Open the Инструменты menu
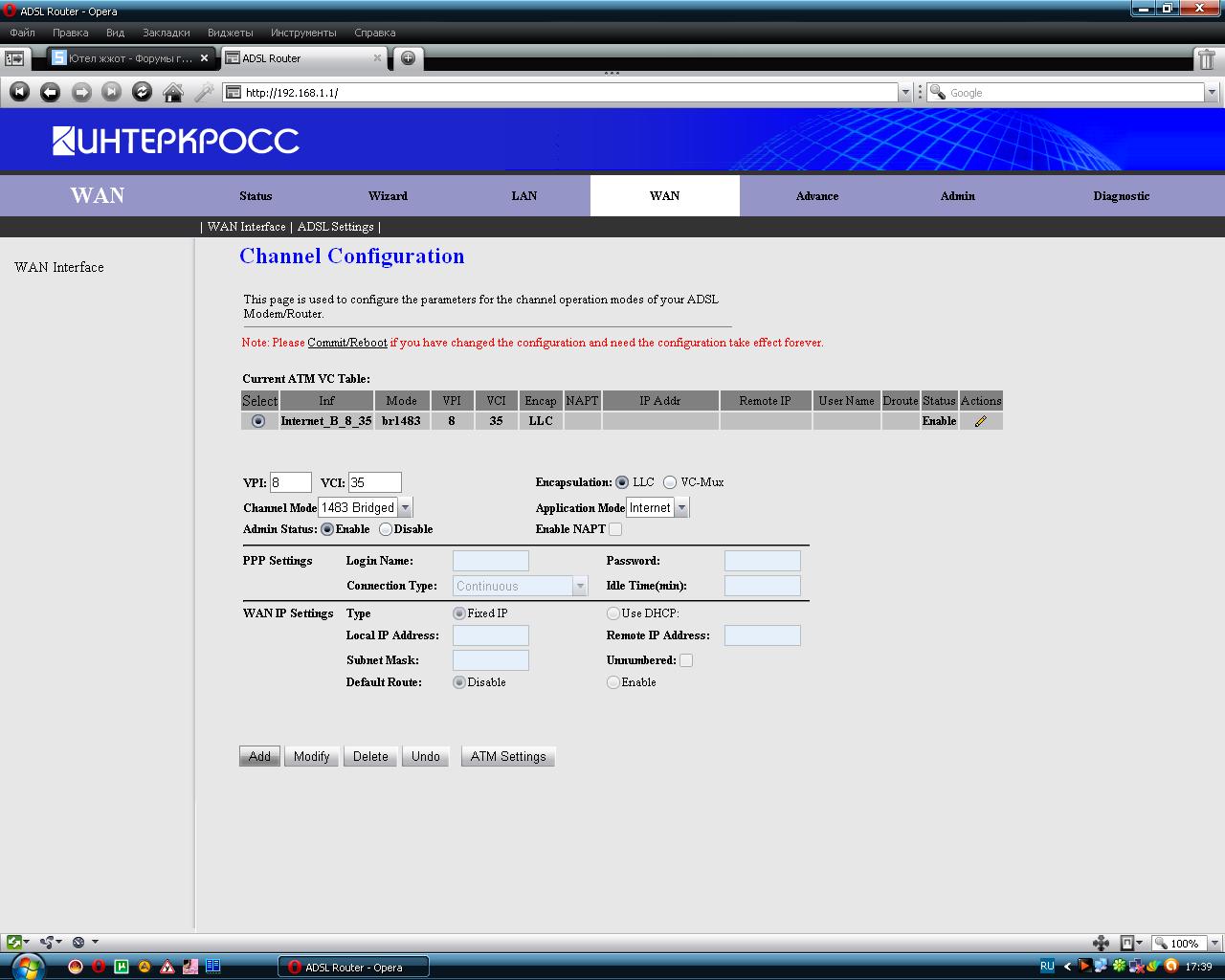This screenshot has width=1225, height=980. click(303, 33)
